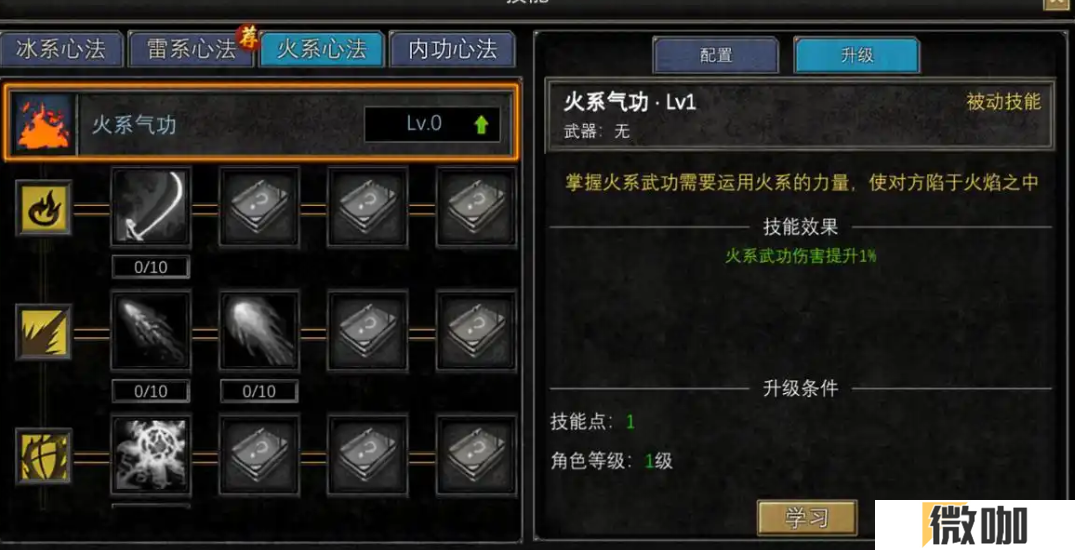The width and height of the screenshot is (1075, 550).
Task: Click last locked book in shield row
Action: tap(476, 455)
